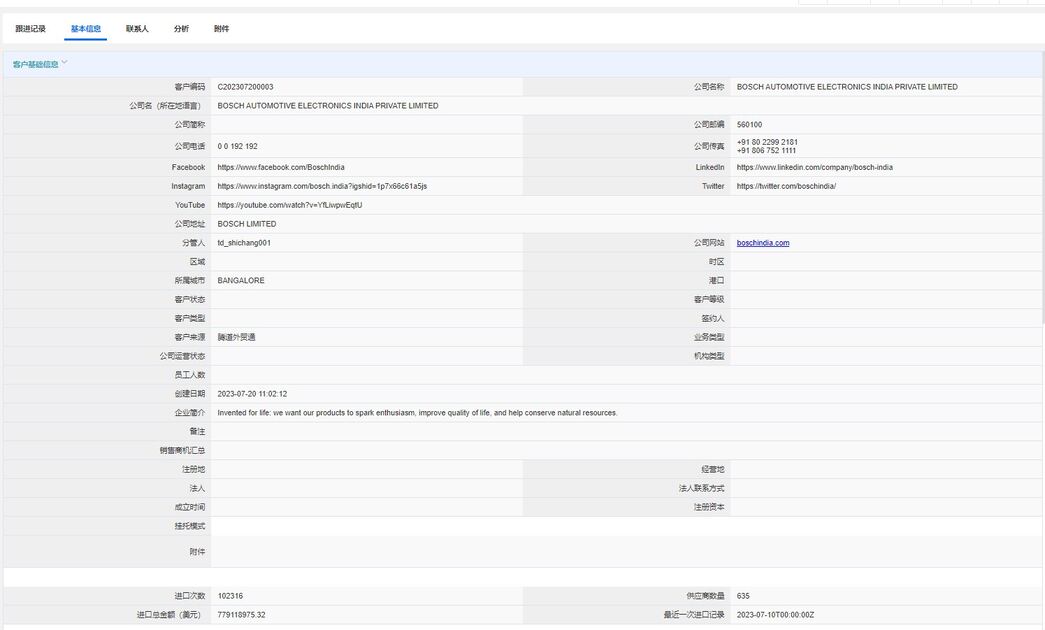
Task: Click the 企业简介 description text
Action: coord(417,413)
